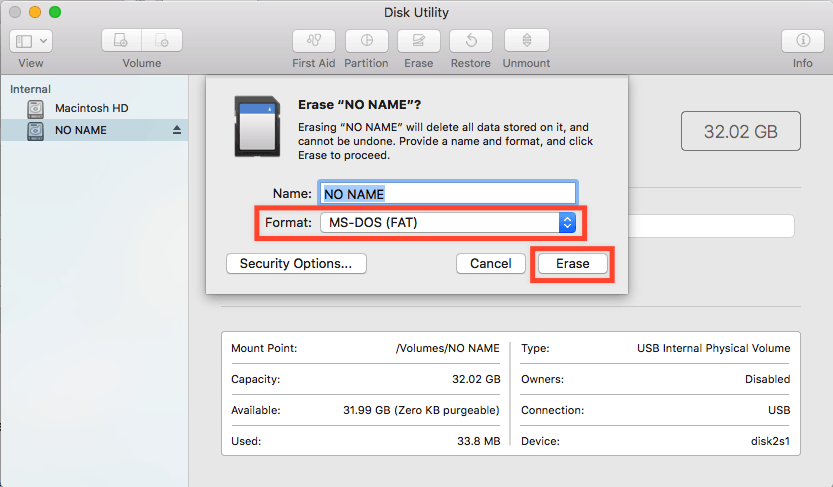
Task: Click the Unmount toolbar icon
Action: (x=526, y=41)
